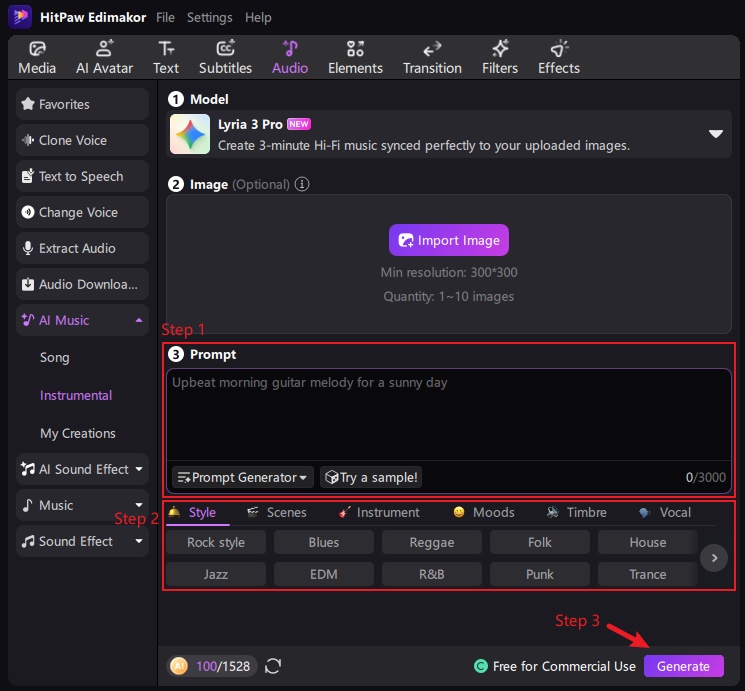Select the House style tag
Image resolution: width=745 pixels, height=691 pixels.
648,542
